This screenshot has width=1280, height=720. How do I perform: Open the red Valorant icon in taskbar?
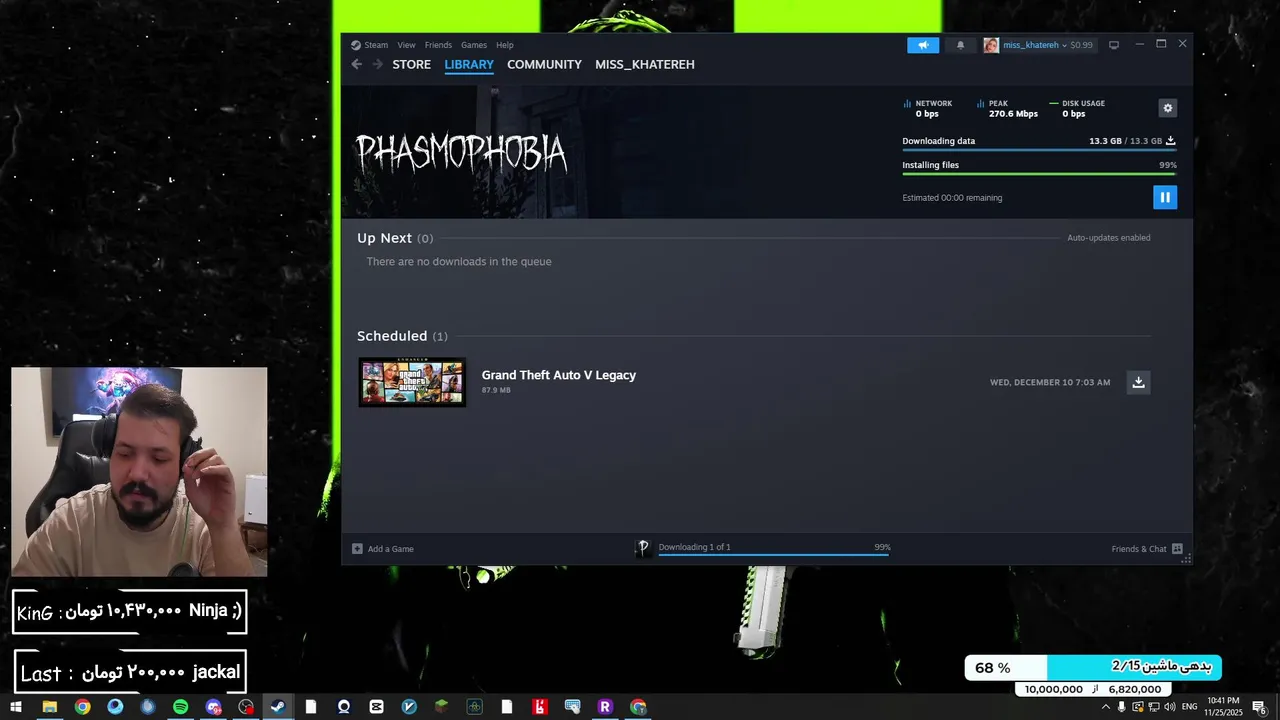539,707
